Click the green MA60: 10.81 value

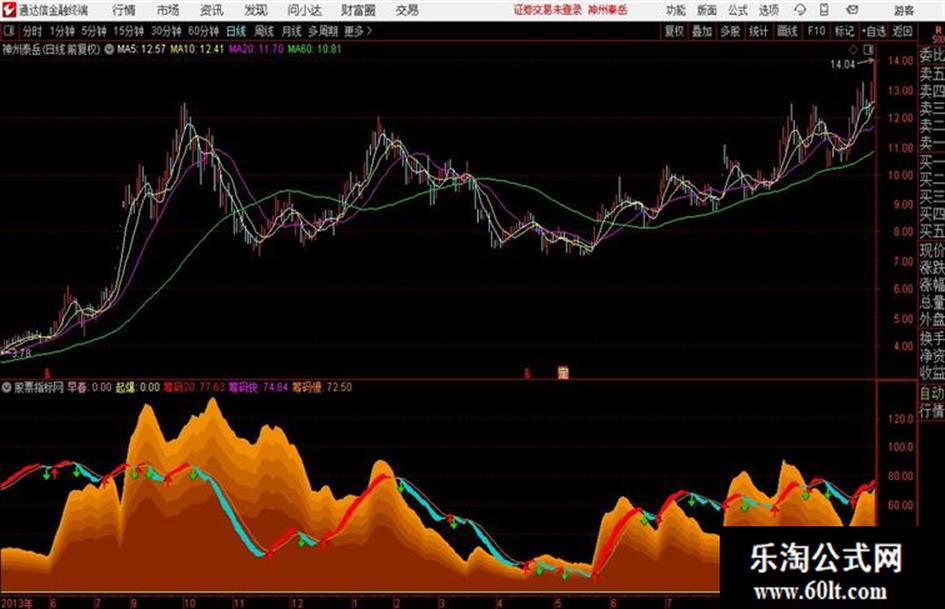315,49
